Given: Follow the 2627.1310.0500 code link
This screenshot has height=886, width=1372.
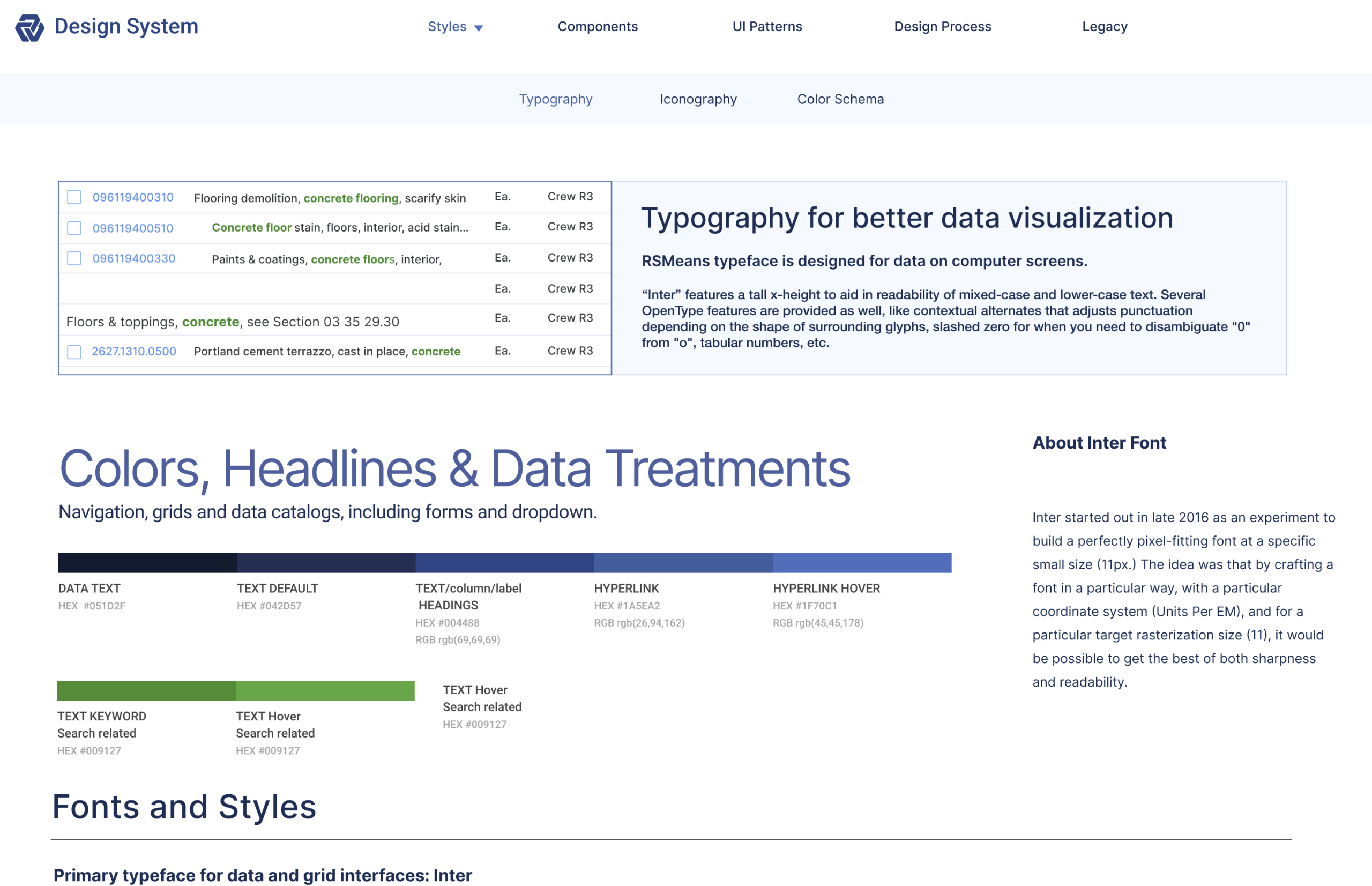Looking at the screenshot, I should 133,352.
